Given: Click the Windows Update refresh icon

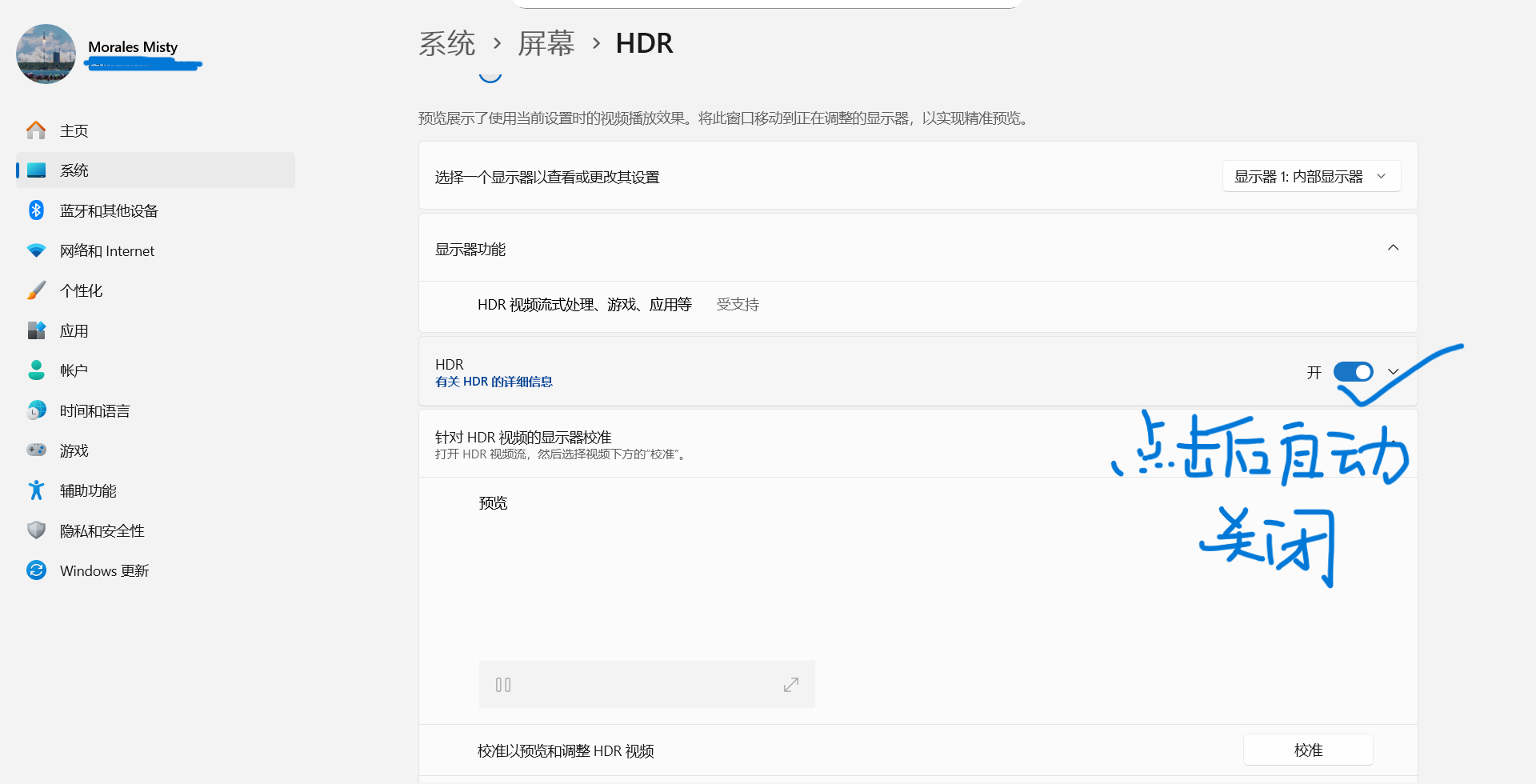Looking at the screenshot, I should pos(36,570).
